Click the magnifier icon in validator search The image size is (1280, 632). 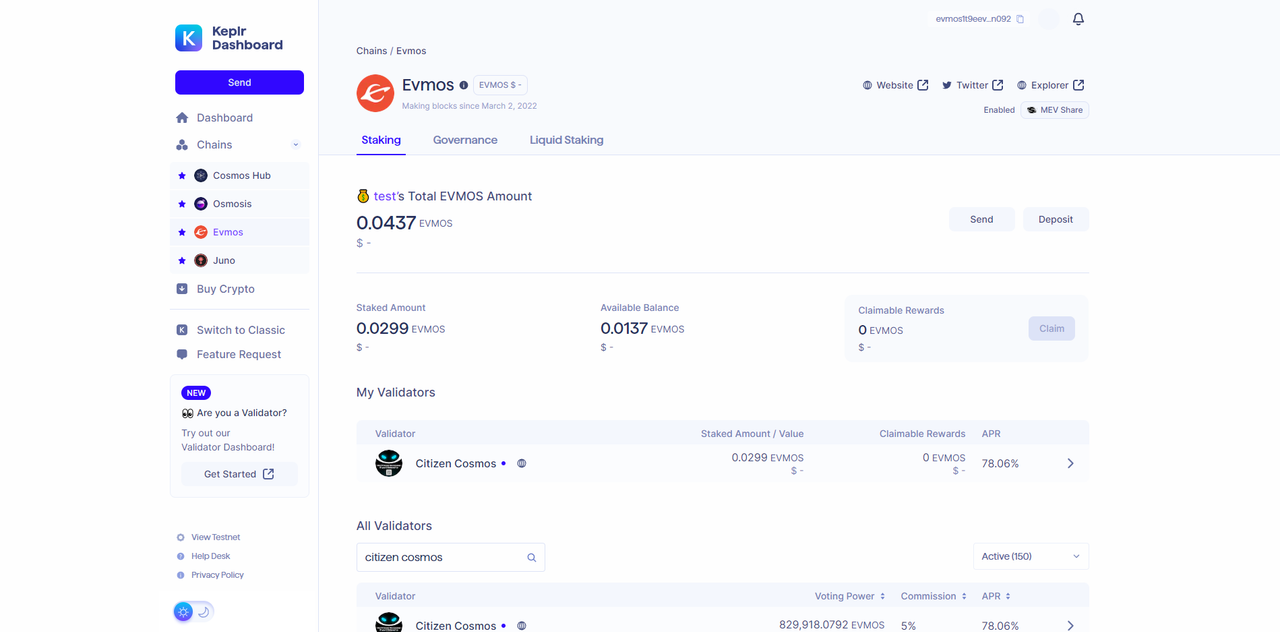tap(532, 557)
